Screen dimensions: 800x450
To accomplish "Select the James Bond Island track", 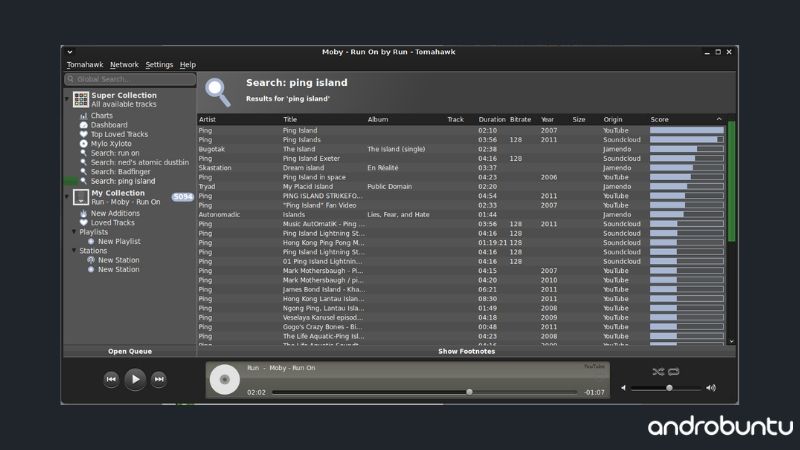I will (461, 290).
